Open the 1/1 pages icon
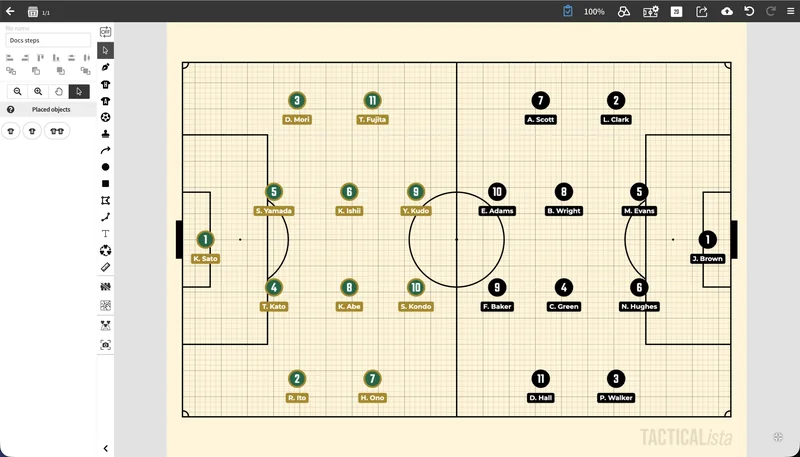The width and height of the screenshot is (800, 457). coord(33,12)
